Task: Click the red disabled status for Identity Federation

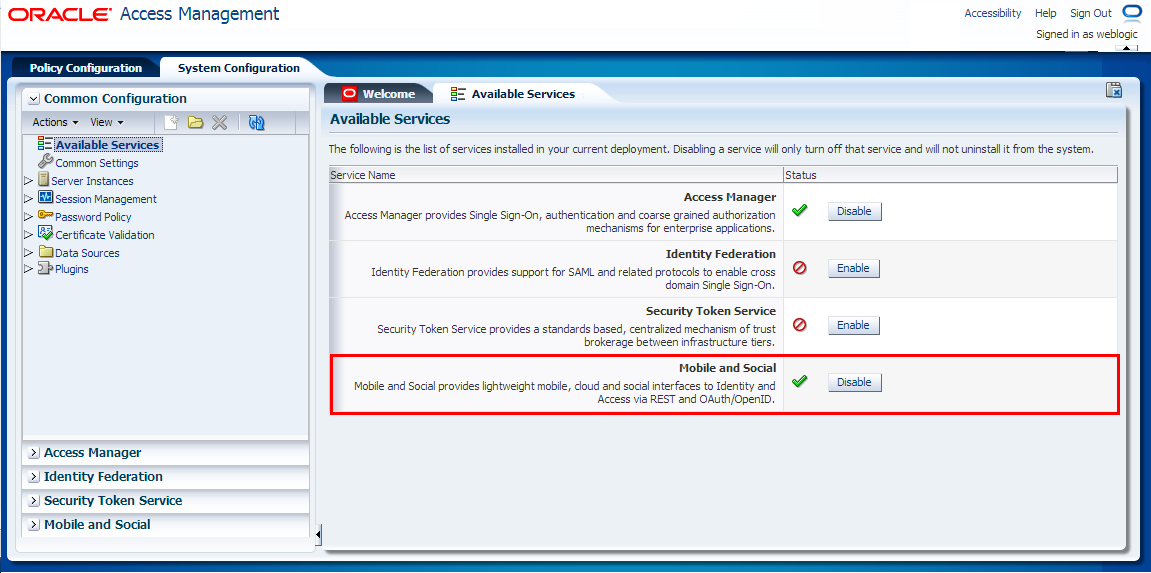Action: (x=799, y=268)
